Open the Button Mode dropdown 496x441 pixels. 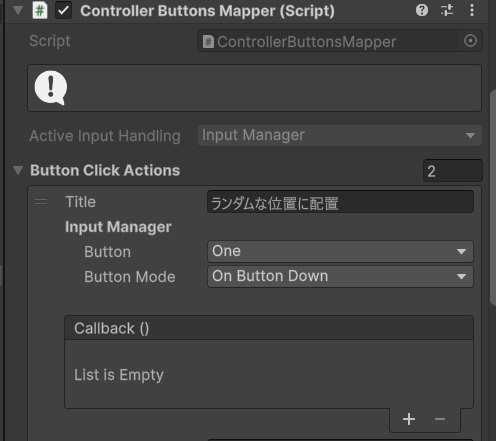(x=340, y=276)
